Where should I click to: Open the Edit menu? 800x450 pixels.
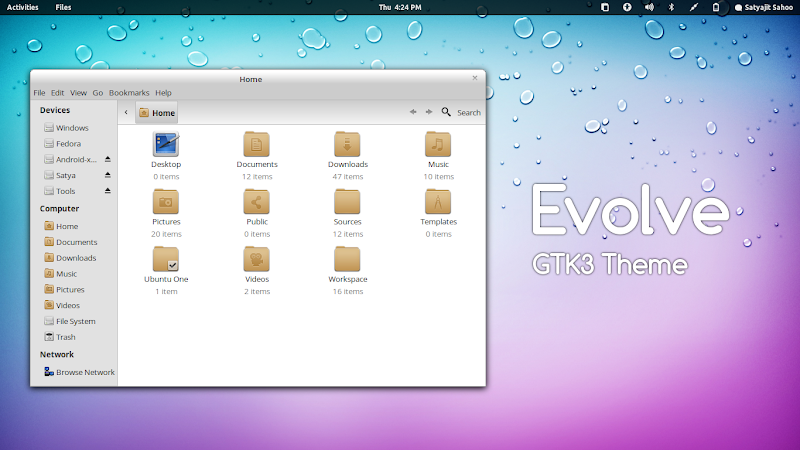click(57, 92)
